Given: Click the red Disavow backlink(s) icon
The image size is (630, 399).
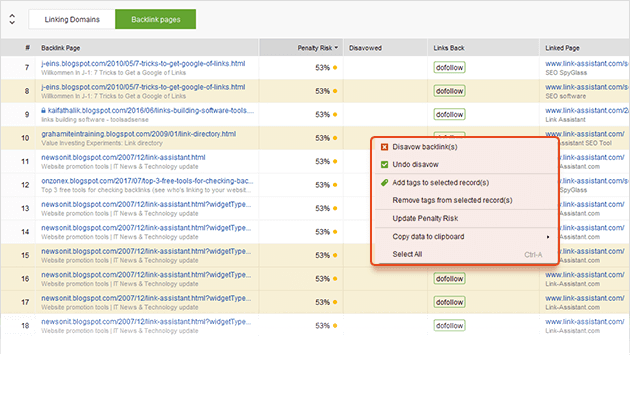Looking at the screenshot, I should [384, 147].
